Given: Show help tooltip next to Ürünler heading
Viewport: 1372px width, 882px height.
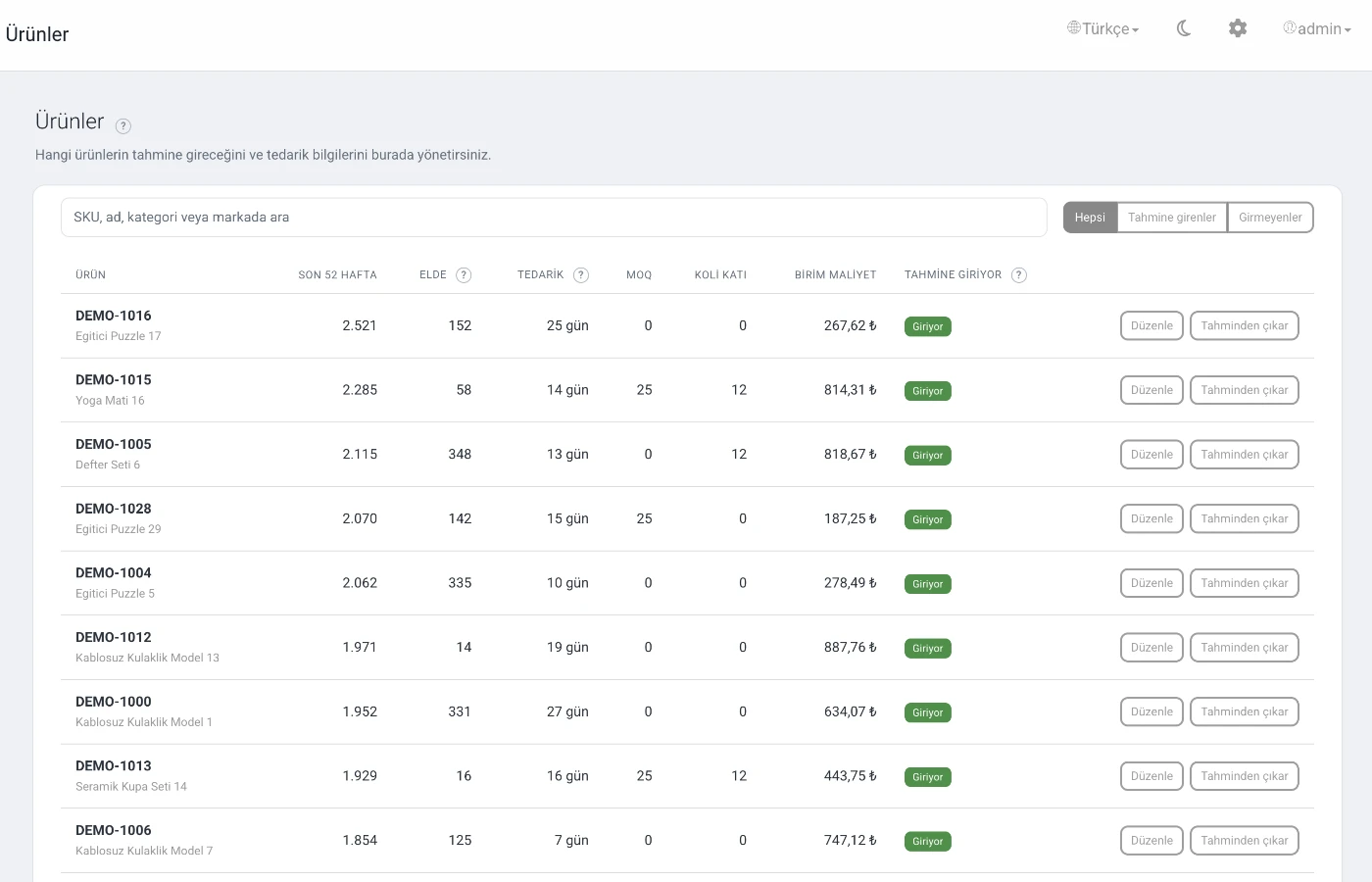Looking at the screenshot, I should pos(123,125).
